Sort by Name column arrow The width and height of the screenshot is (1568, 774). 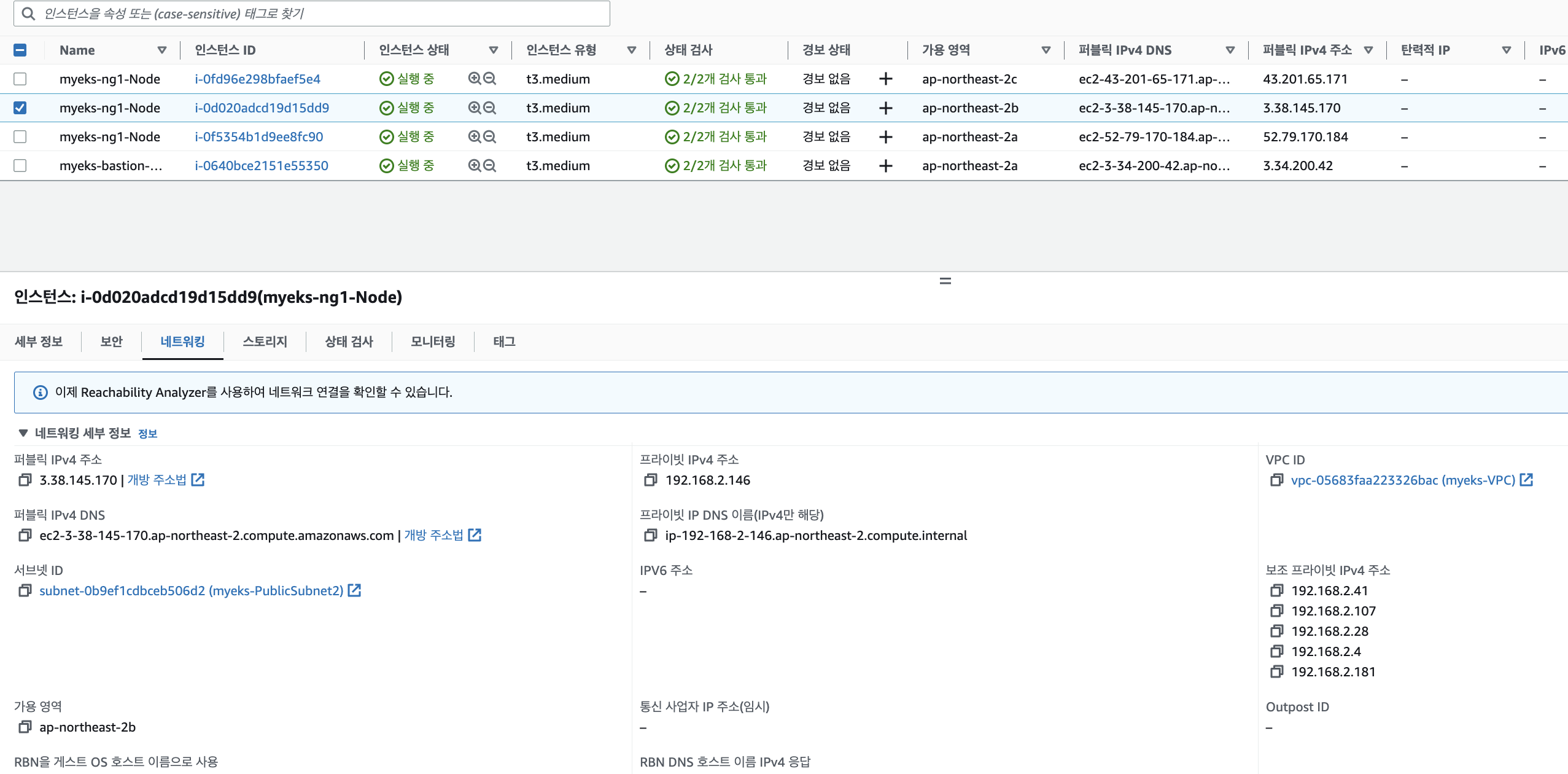(162, 50)
